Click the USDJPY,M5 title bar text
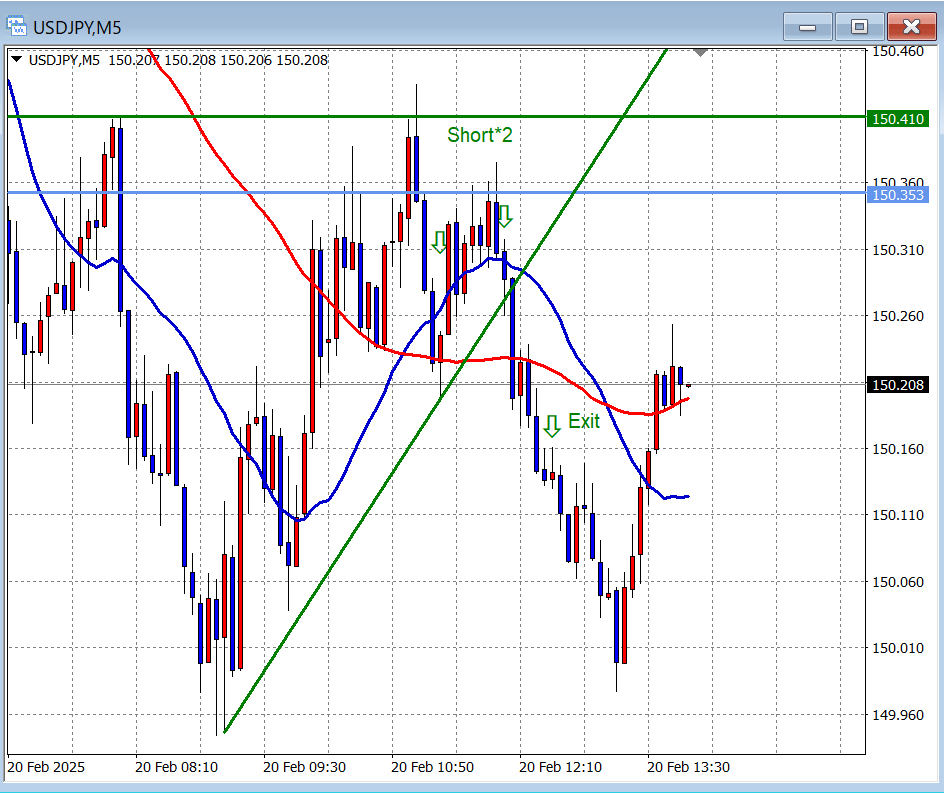 [x=78, y=27]
